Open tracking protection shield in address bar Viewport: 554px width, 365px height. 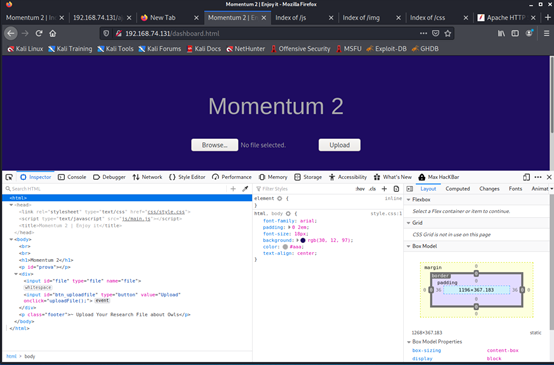coord(106,33)
